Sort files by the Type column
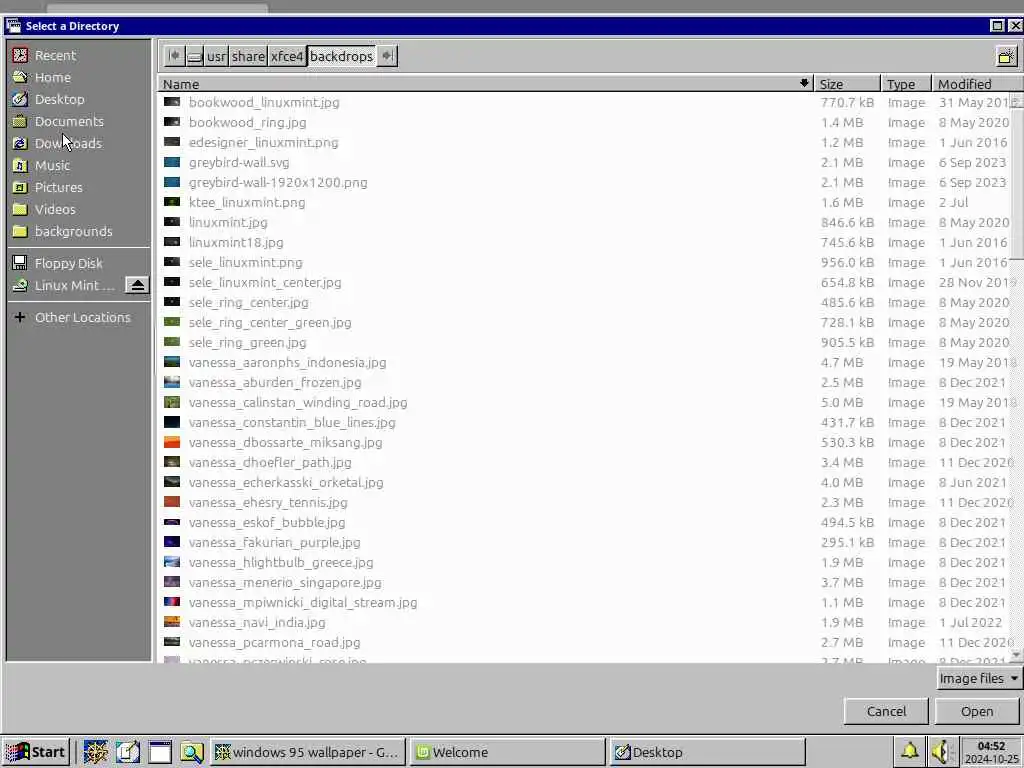This screenshot has width=1024, height=768. click(x=906, y=84)
